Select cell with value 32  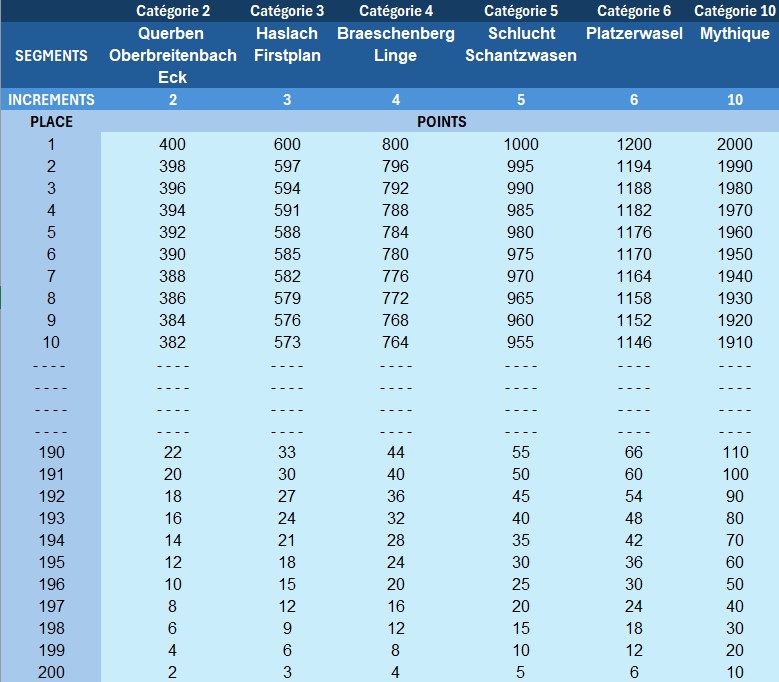tap(396, 518)
